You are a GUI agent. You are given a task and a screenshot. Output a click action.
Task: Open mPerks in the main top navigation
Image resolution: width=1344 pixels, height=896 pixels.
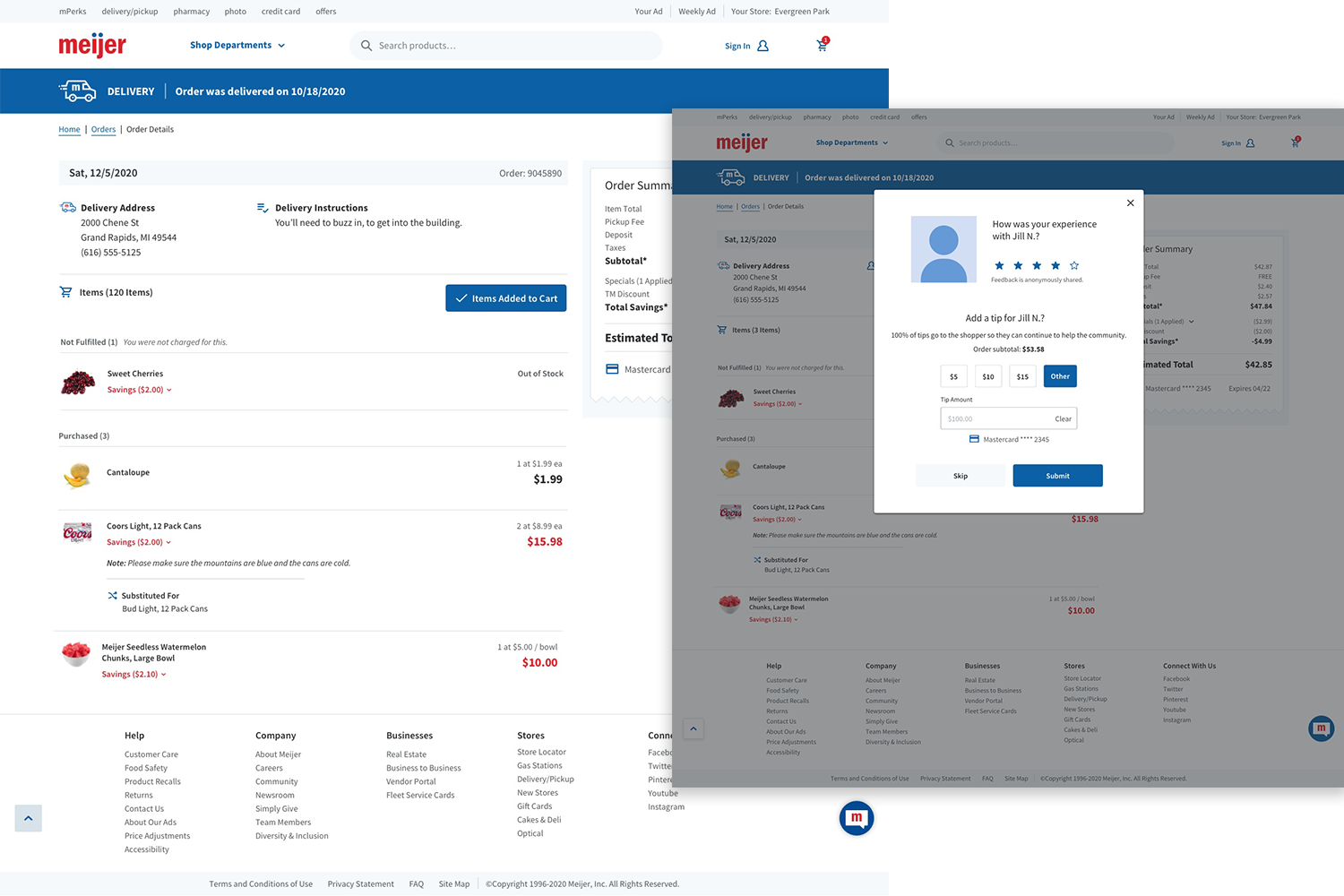73,12
